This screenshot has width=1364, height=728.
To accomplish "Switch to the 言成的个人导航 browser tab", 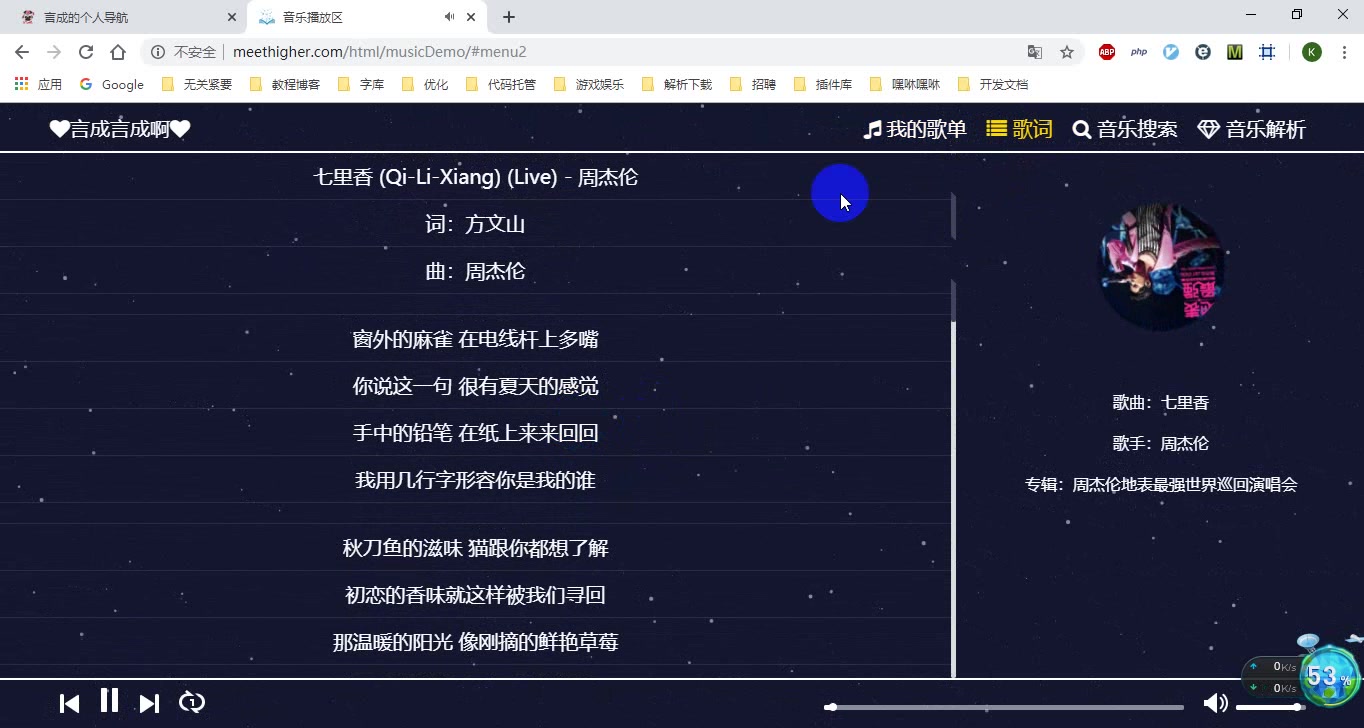I will pyautogui.click(x=125, y=17).
